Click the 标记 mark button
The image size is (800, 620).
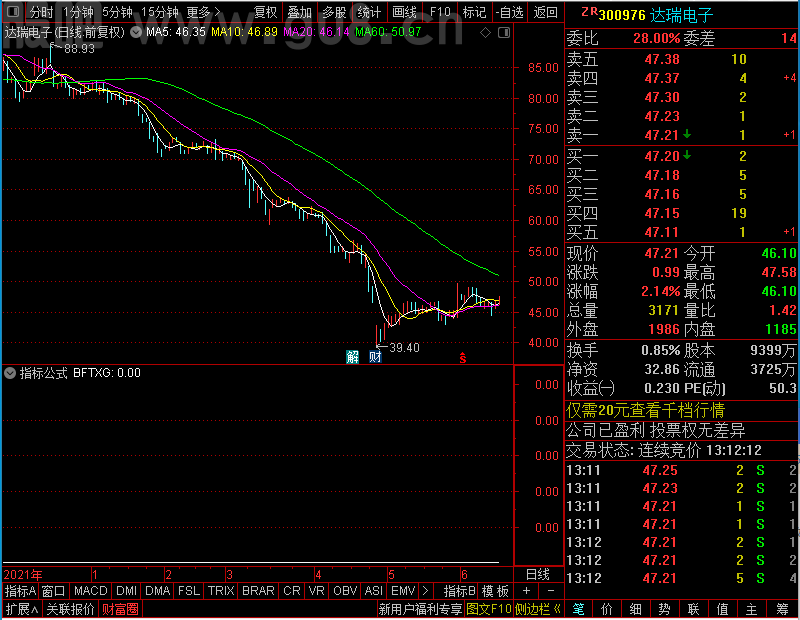click(474, 12)
